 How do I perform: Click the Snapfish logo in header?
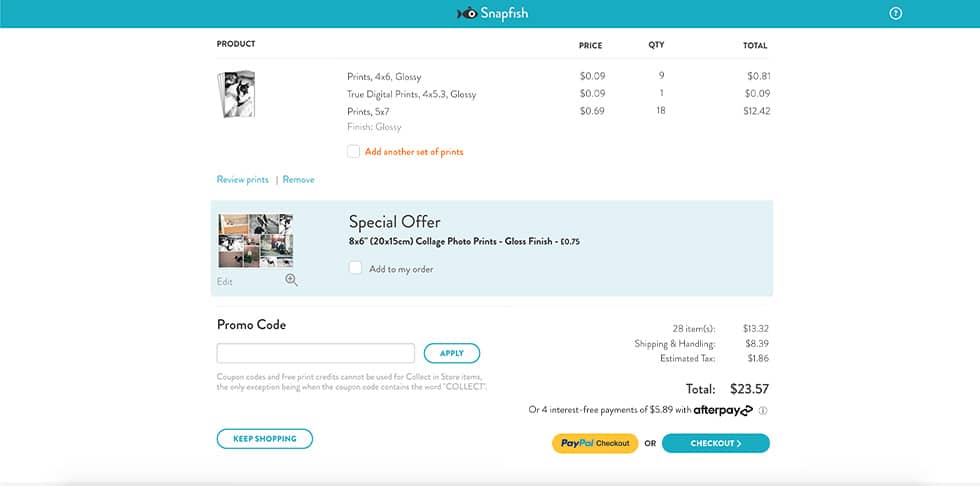click(492, 13)
